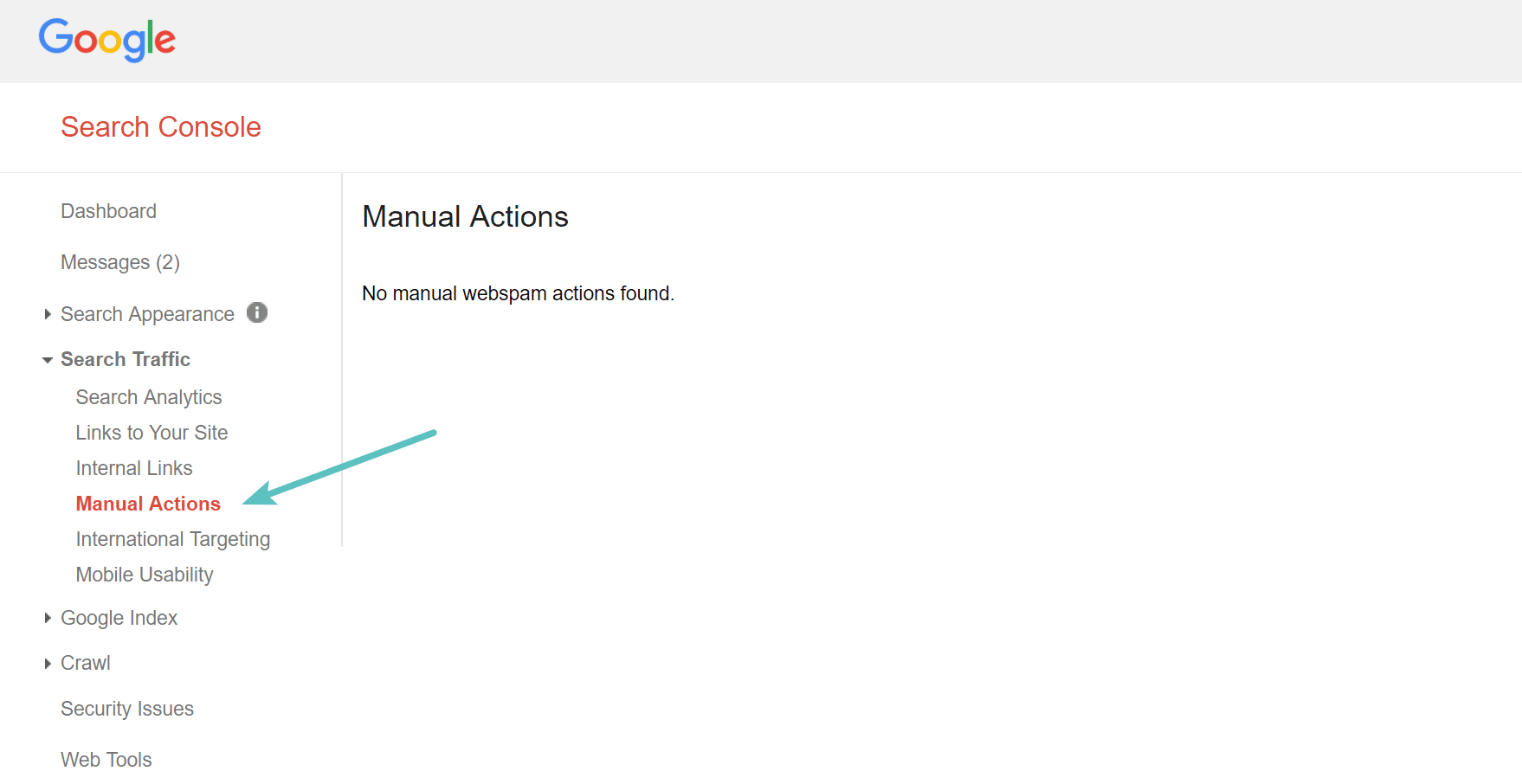The height and width of the screenshot is (784, 1522).
Task: Select Mobile Usability report
Action: [145, 575]
